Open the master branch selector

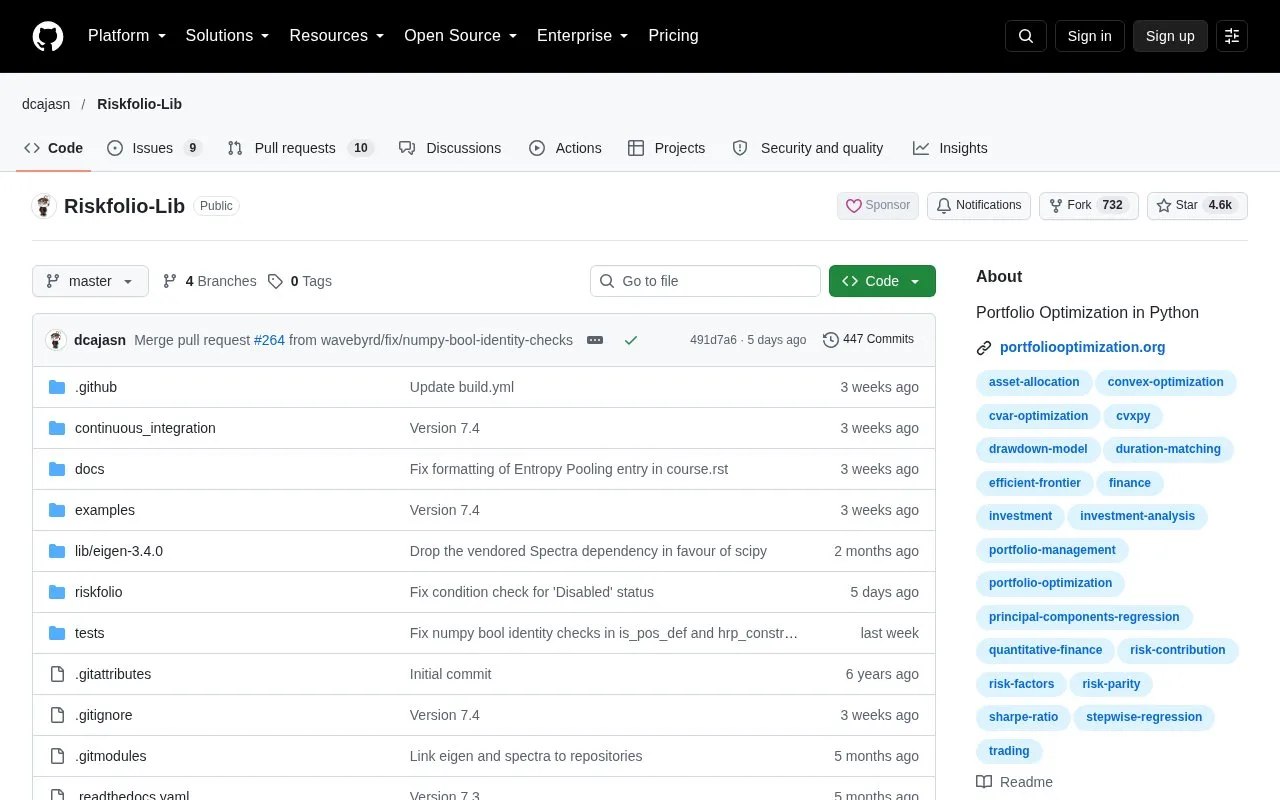pos(90,281)
